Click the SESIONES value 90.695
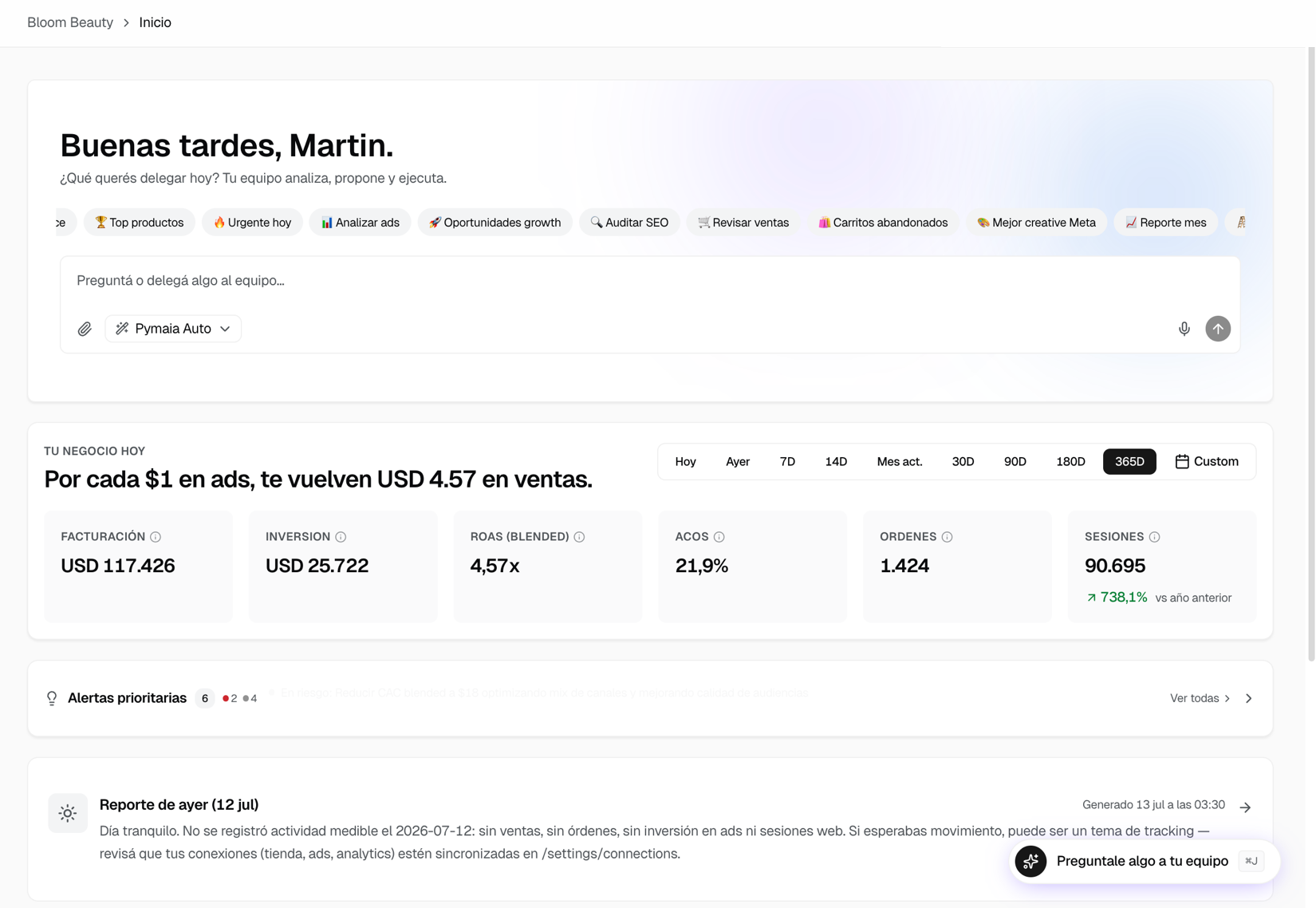Screen dimensions: 1316x908 (1115, 566)
